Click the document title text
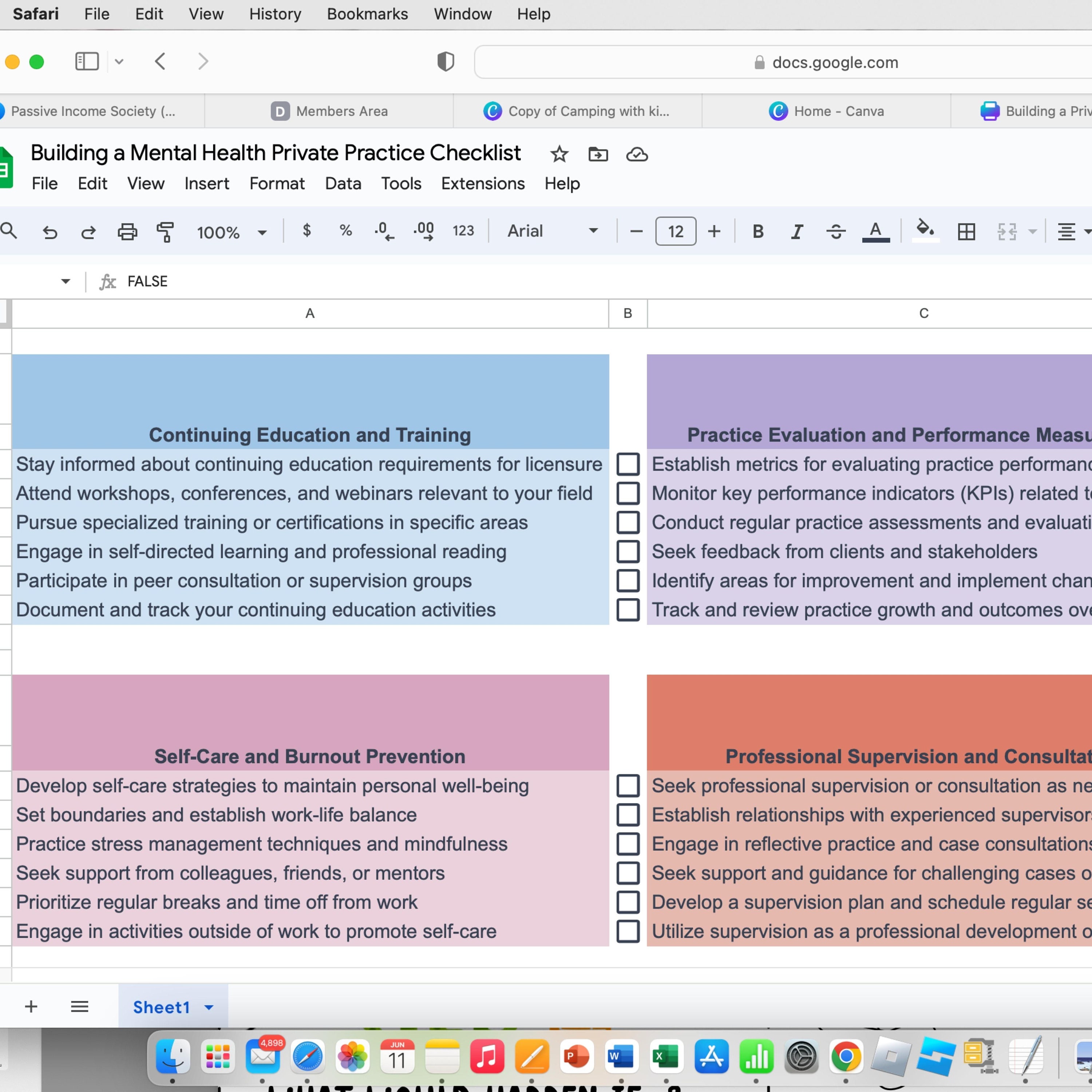This screenshot has height=1092, width=1092. [x=276, y=153]
